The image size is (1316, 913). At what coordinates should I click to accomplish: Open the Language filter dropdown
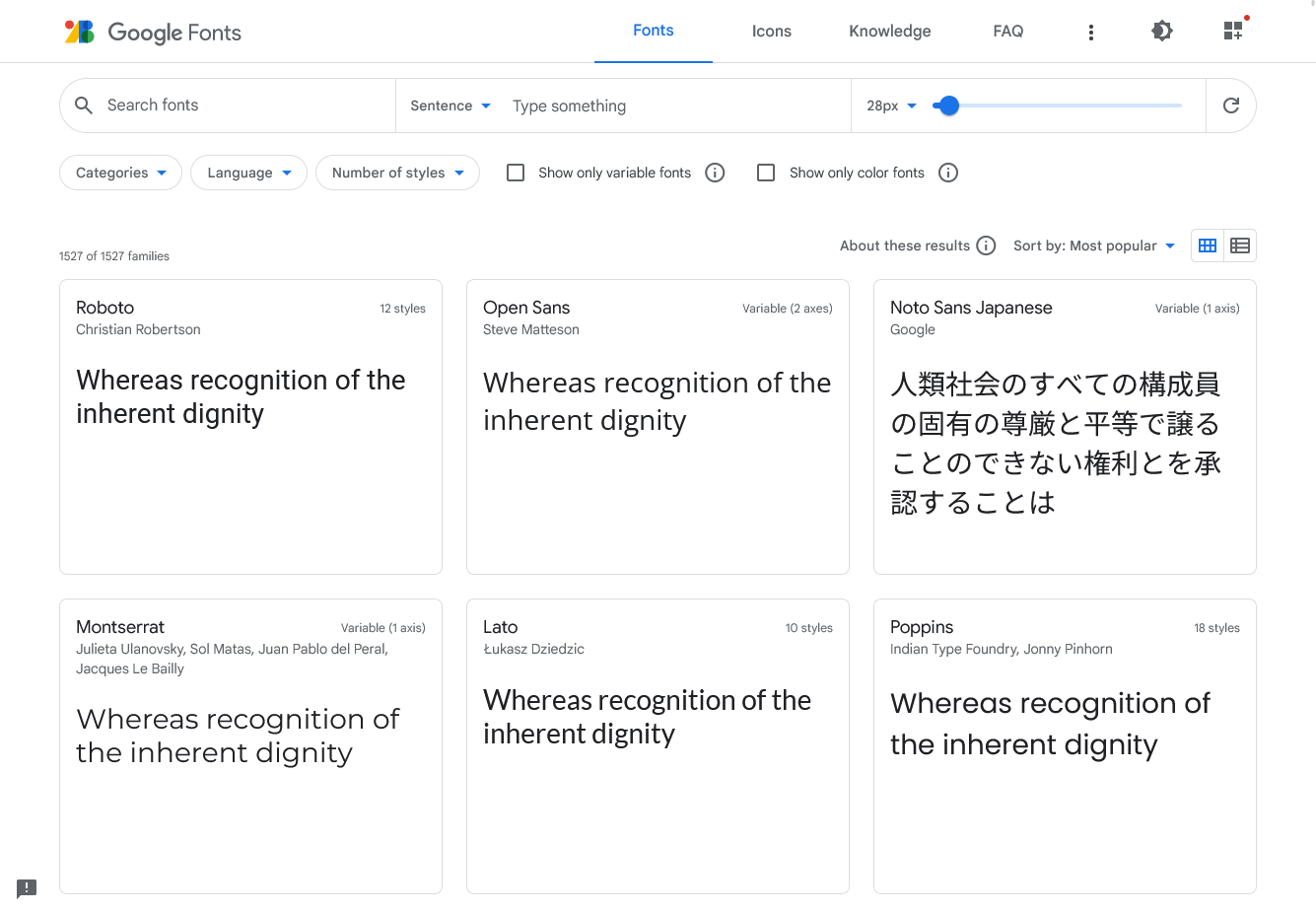249,173
